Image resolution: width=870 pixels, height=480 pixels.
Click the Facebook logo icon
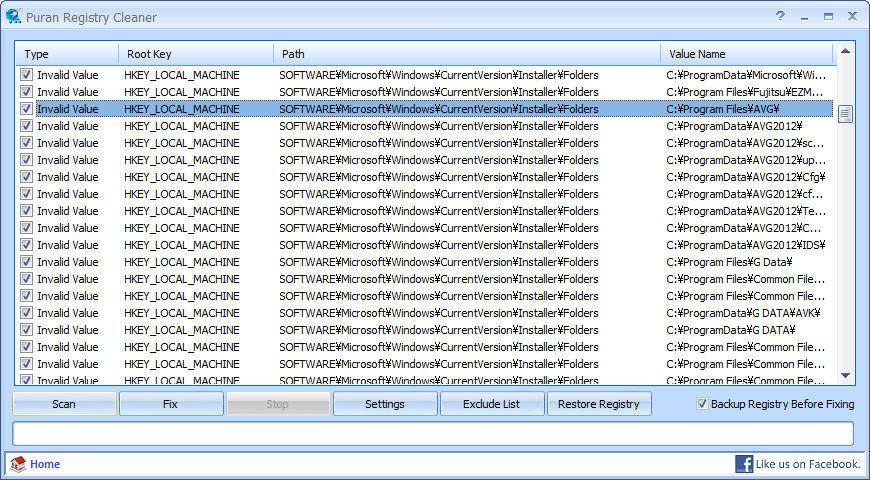(743, 464)
